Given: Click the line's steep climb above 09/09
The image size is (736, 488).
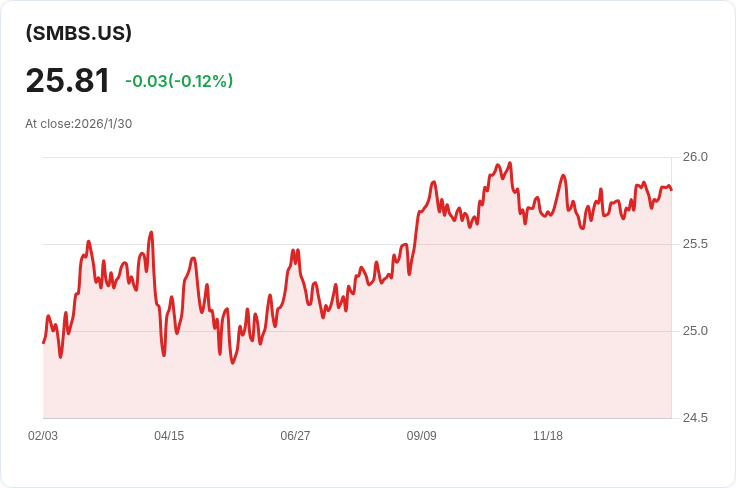Looking at the screenshot, I should point(415,235).
